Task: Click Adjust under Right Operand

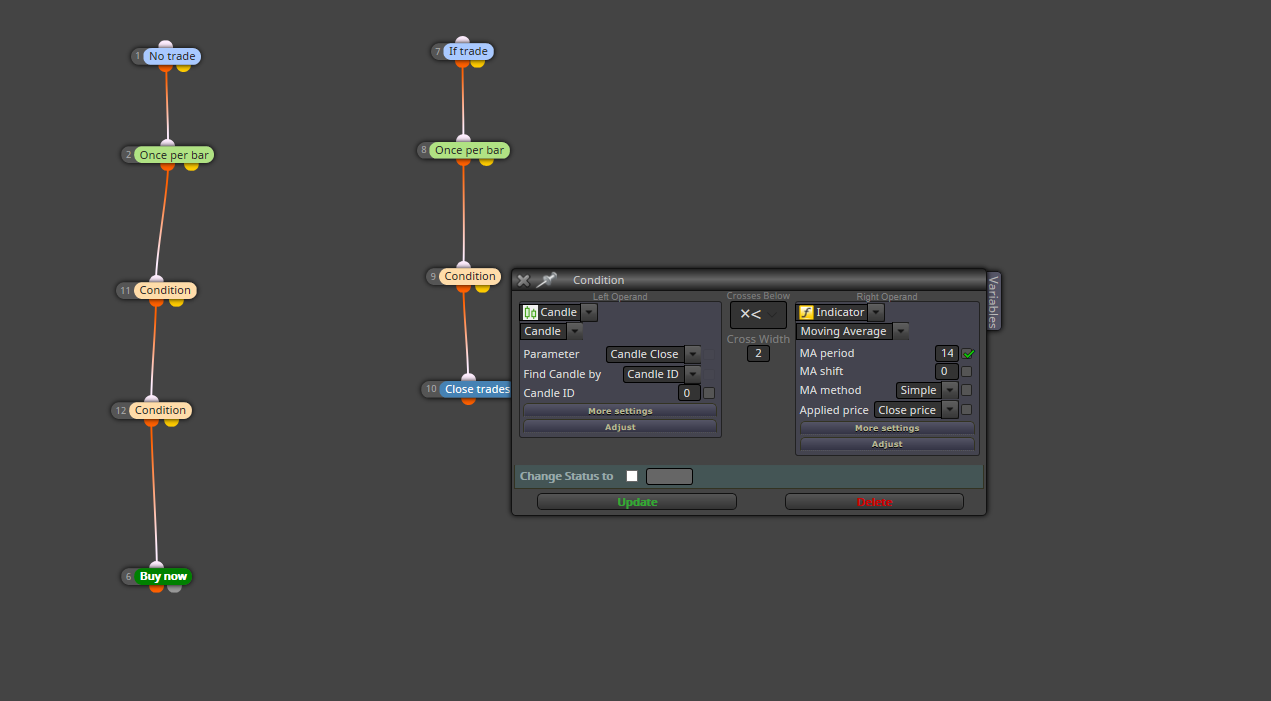Action: click(887, 444)
